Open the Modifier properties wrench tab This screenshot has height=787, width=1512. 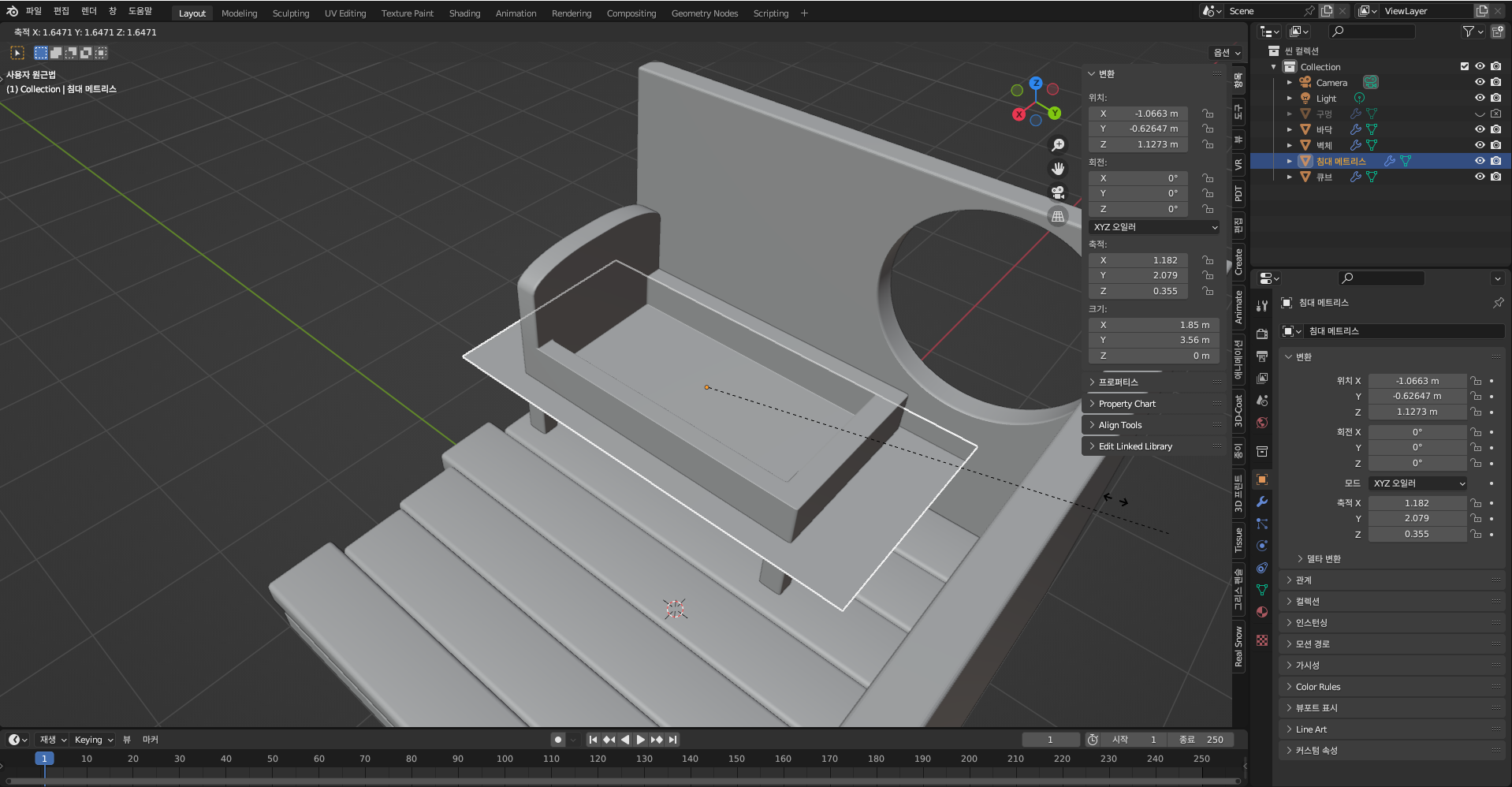[x=1262, y=502]
